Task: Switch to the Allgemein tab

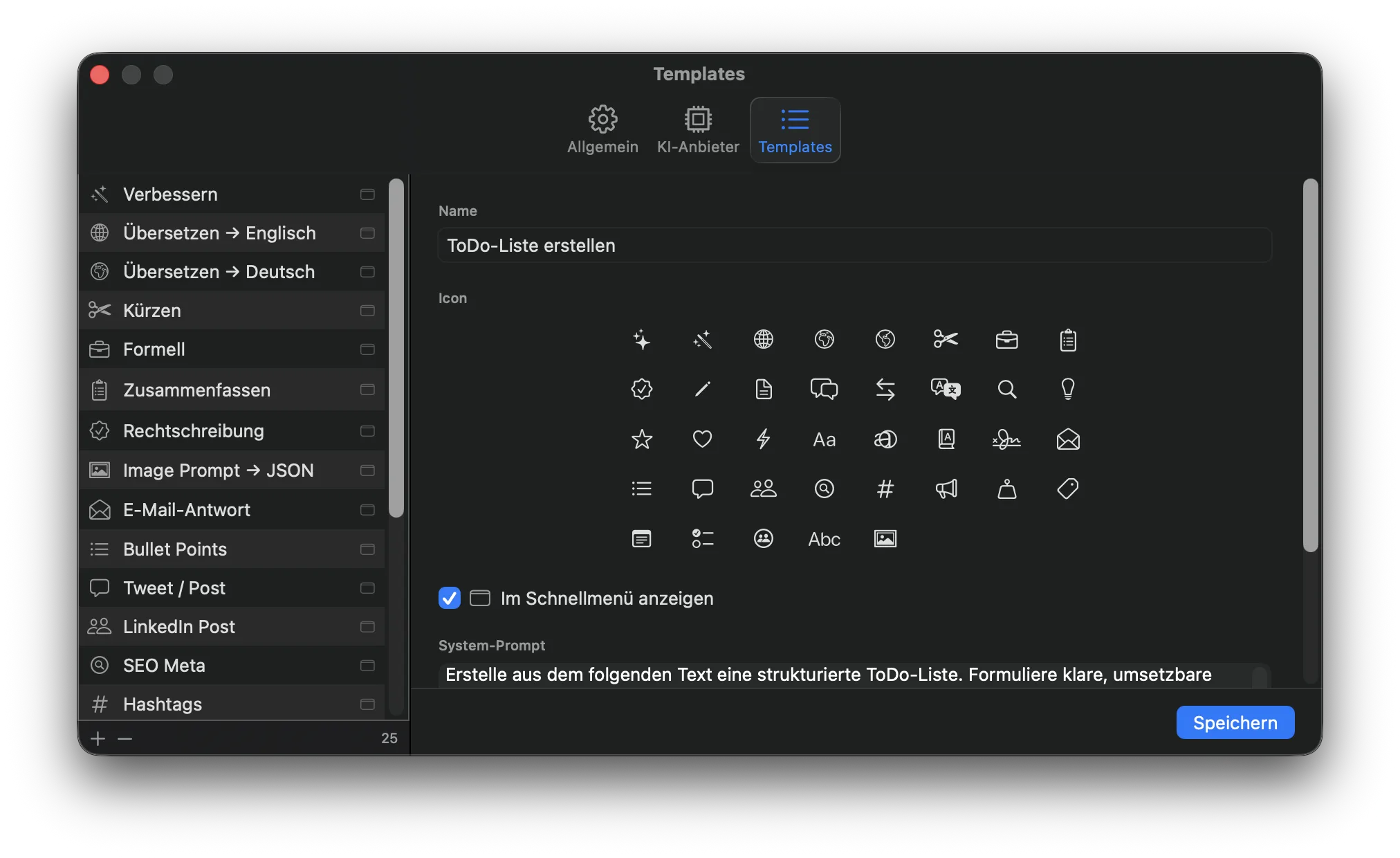Action: [x=602, y=129]
